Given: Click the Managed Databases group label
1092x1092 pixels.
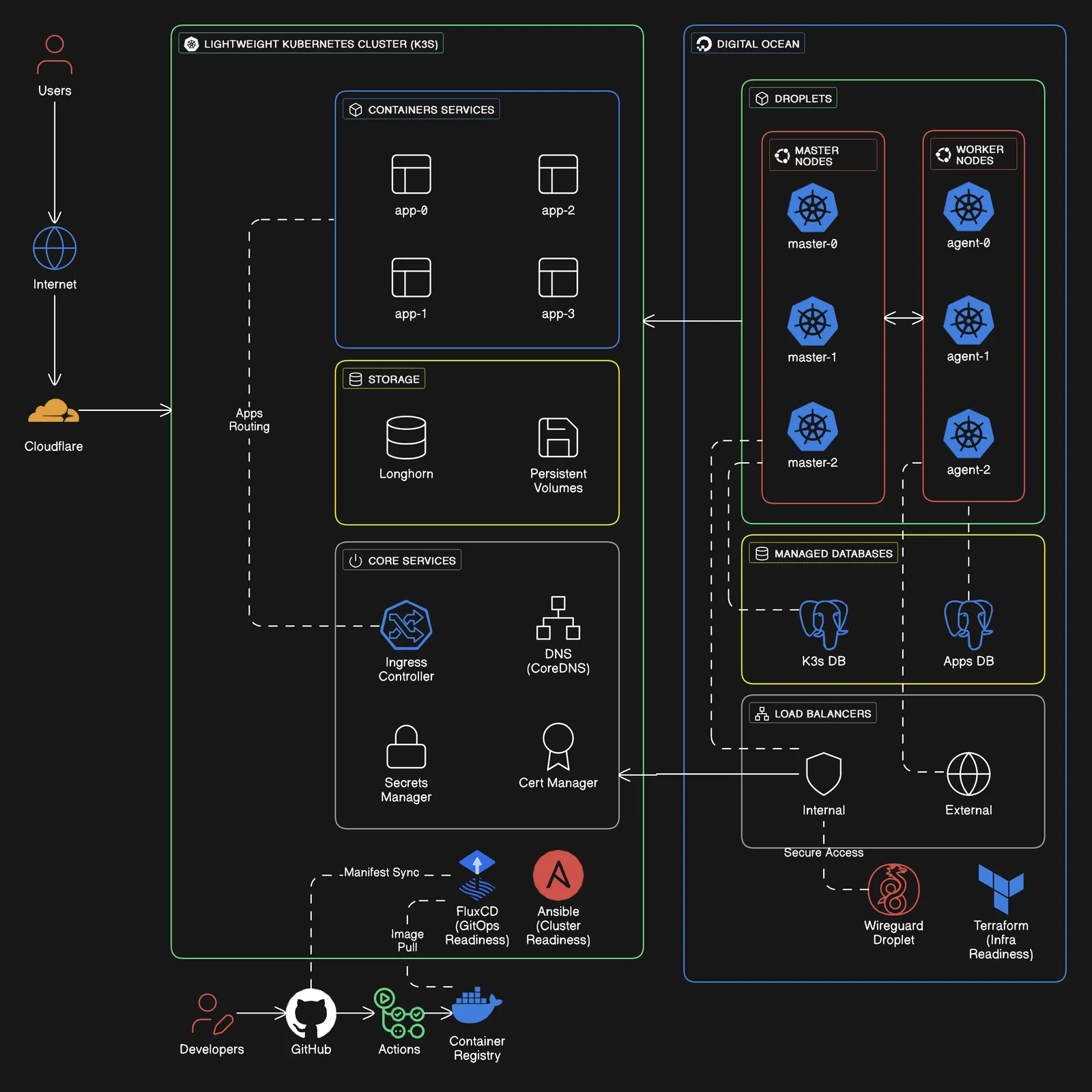Looking at the screenshot, I should 824,553.
